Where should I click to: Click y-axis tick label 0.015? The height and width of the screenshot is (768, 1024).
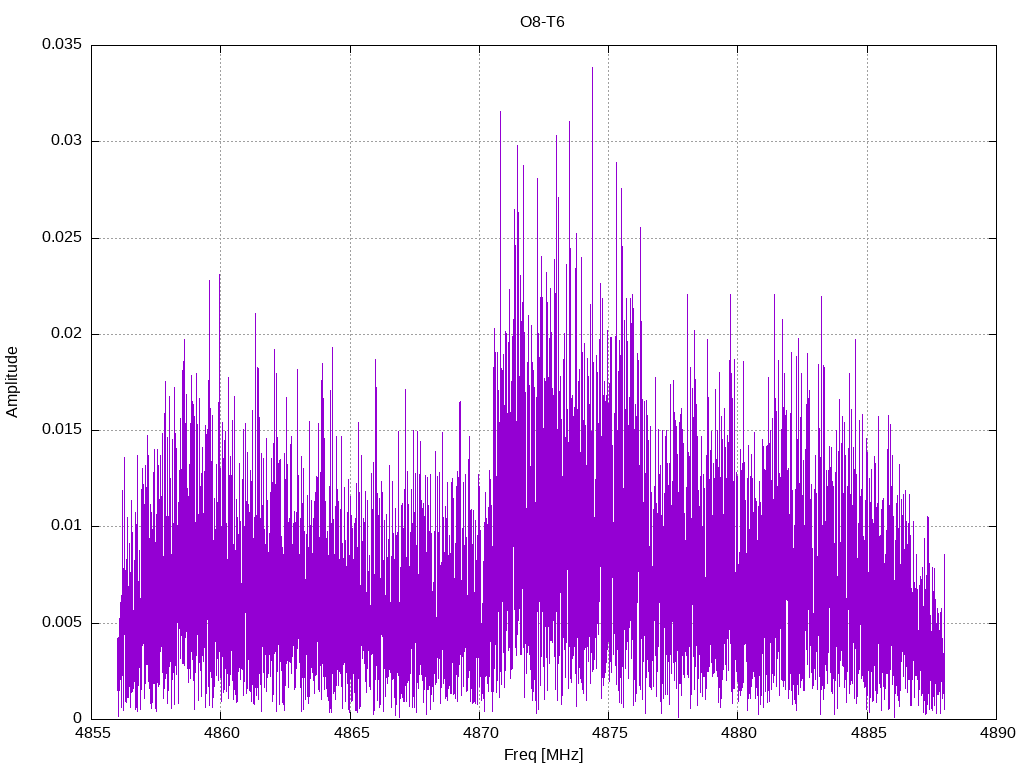click(62, 430)
